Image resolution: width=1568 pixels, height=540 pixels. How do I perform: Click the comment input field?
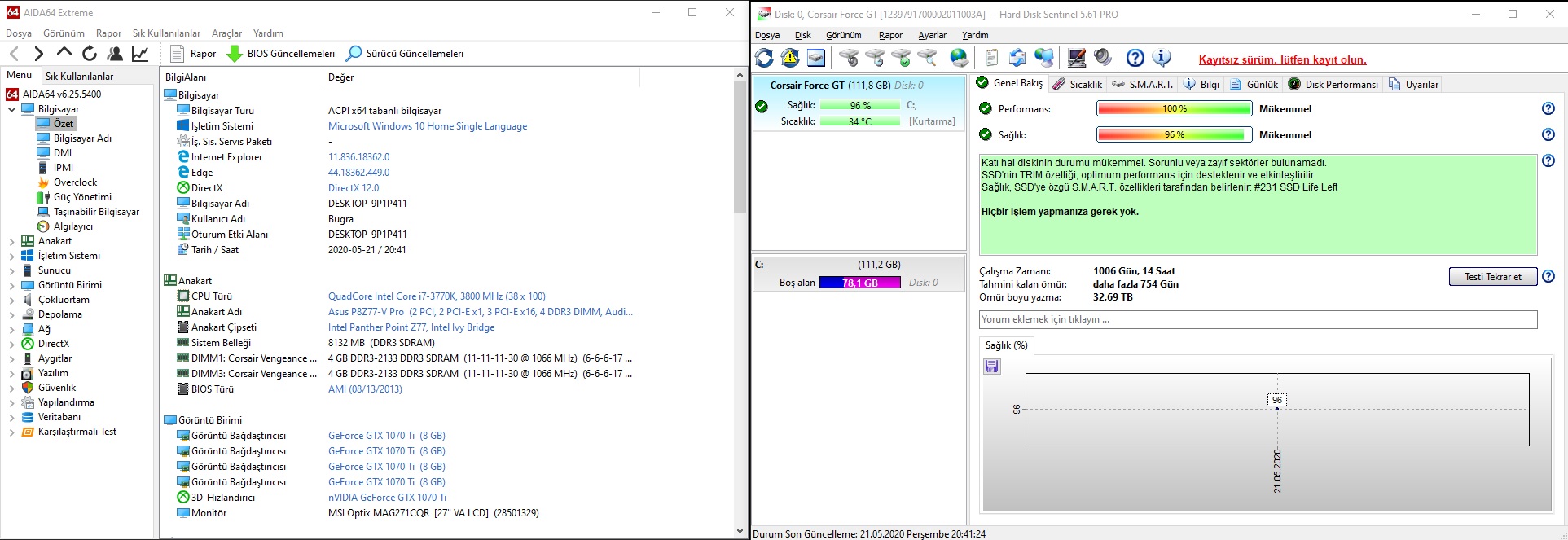pos(1258,319)
